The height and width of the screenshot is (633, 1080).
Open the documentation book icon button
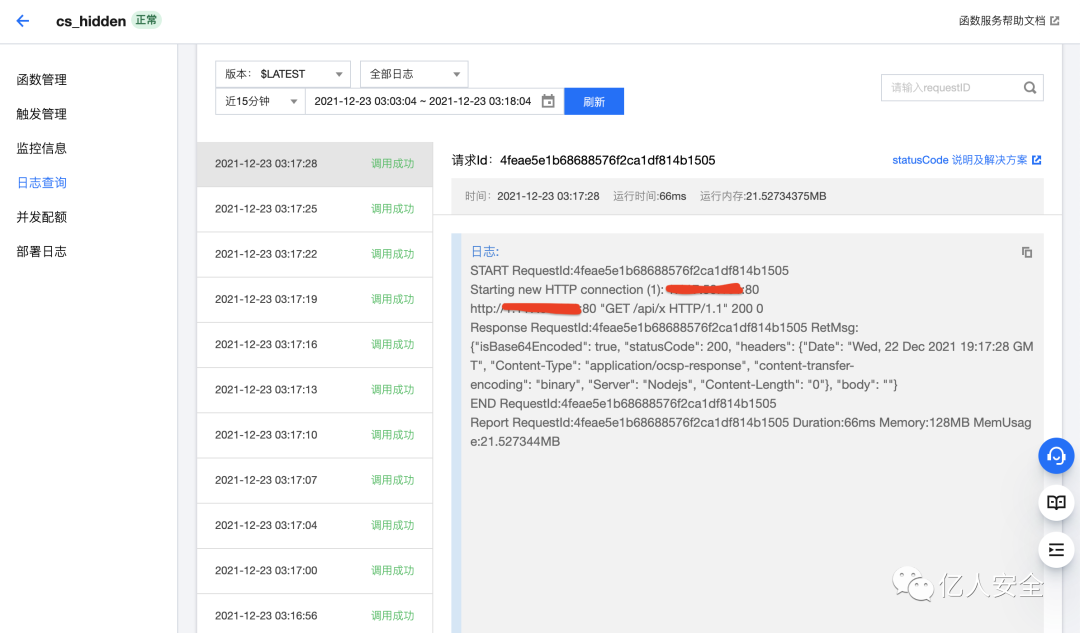tap(1056, 502)
